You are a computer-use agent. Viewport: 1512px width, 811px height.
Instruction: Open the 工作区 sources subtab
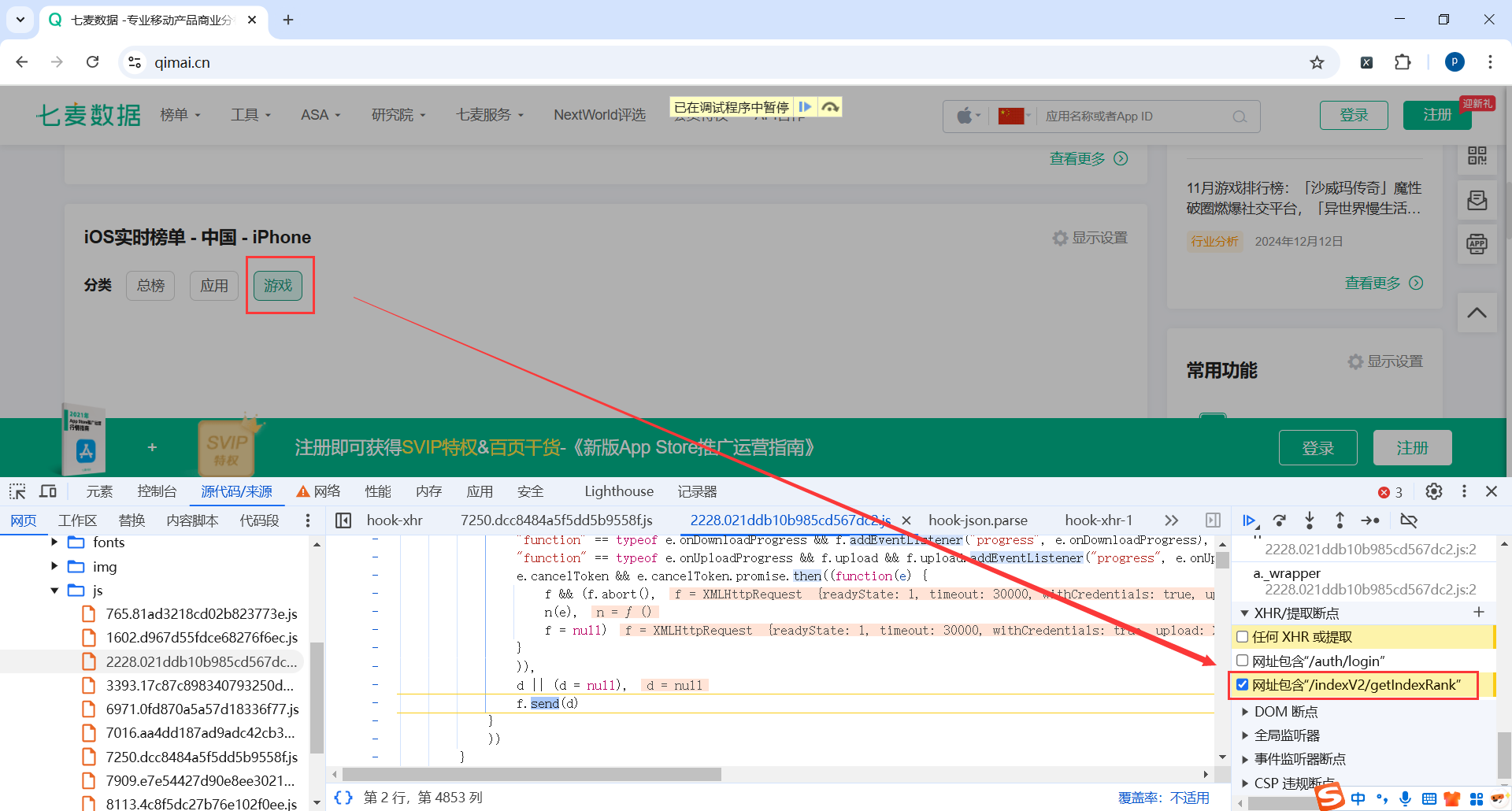pyautogui.click(x=77, y=520)
